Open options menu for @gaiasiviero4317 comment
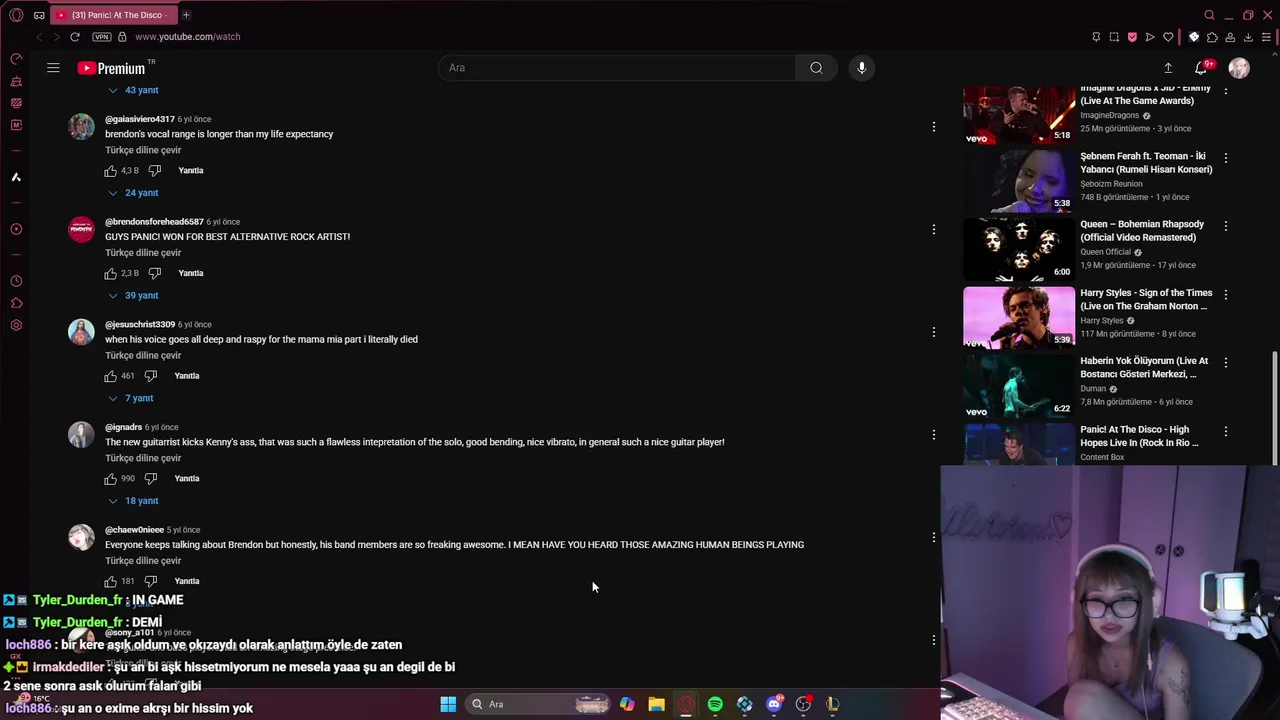Viewport: 1280px width, 720px height. click(x=933, y=127)
